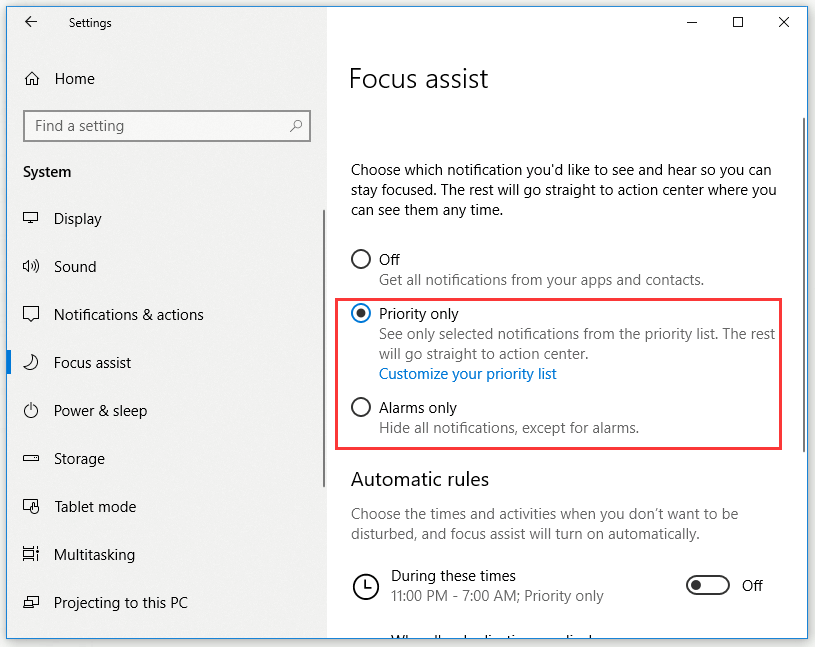Select the Off notification option
815x647 pixels.
click(360, 258)
